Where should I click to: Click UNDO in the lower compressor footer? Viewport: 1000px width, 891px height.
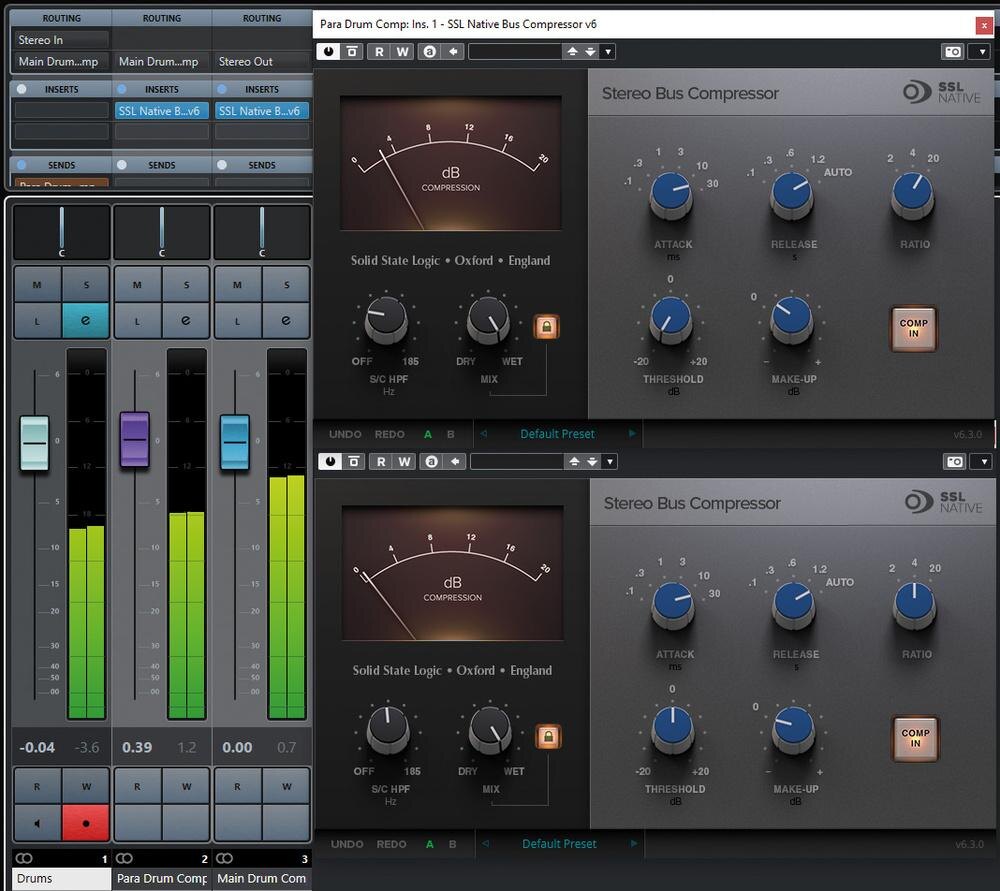coord(347,844)
